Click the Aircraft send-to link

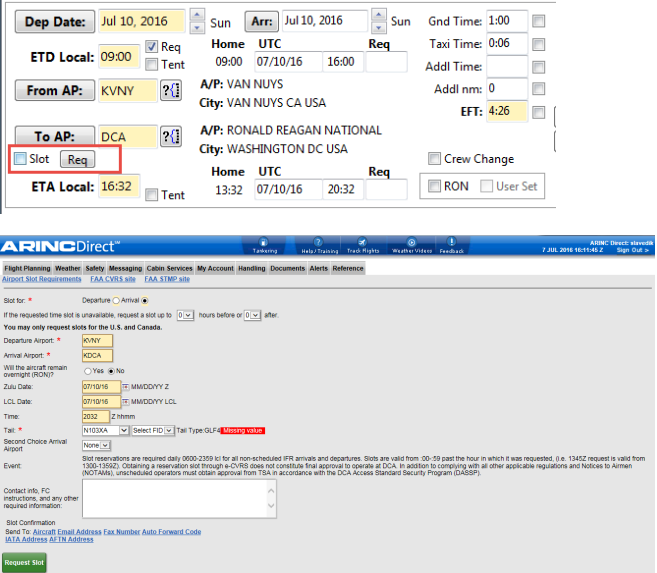pos(44,532)
